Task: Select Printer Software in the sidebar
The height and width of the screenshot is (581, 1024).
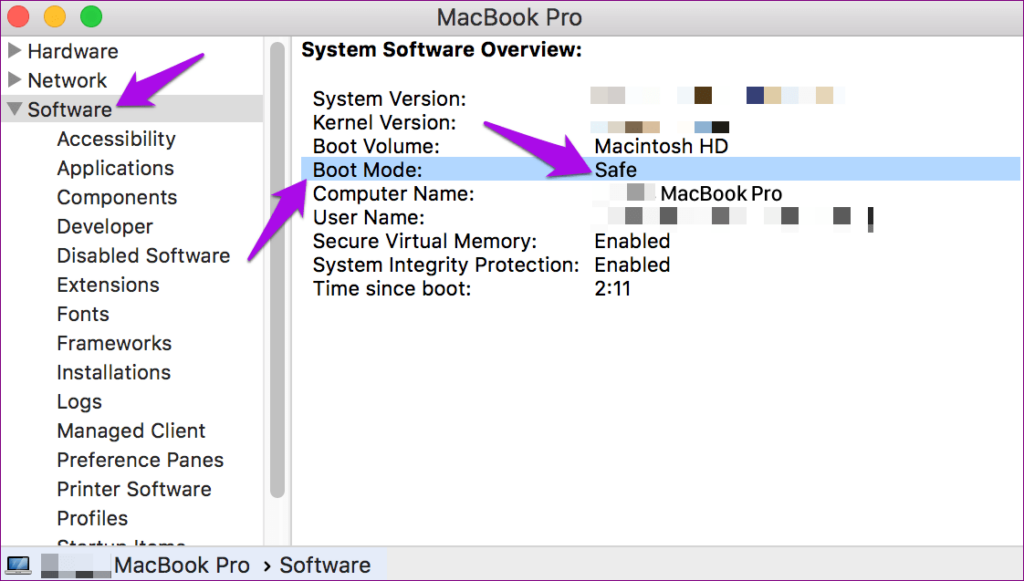Action: pos(134,489)
